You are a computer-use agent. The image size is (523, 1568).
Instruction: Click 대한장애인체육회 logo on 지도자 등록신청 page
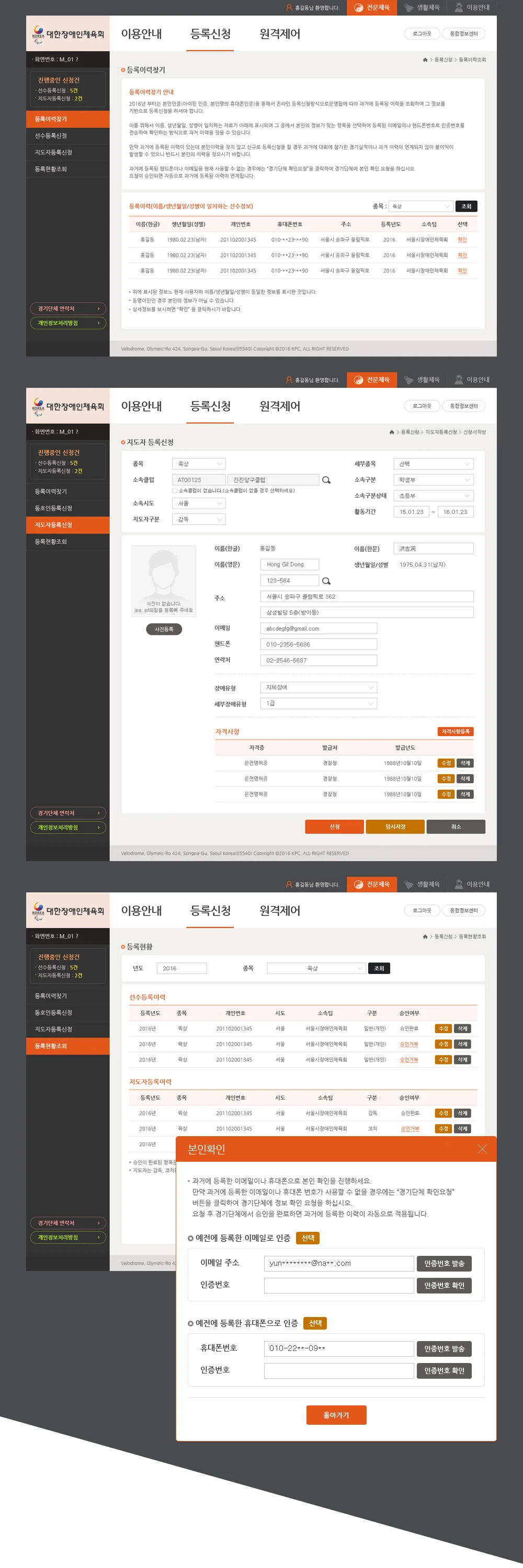click(x=67, y=406)
